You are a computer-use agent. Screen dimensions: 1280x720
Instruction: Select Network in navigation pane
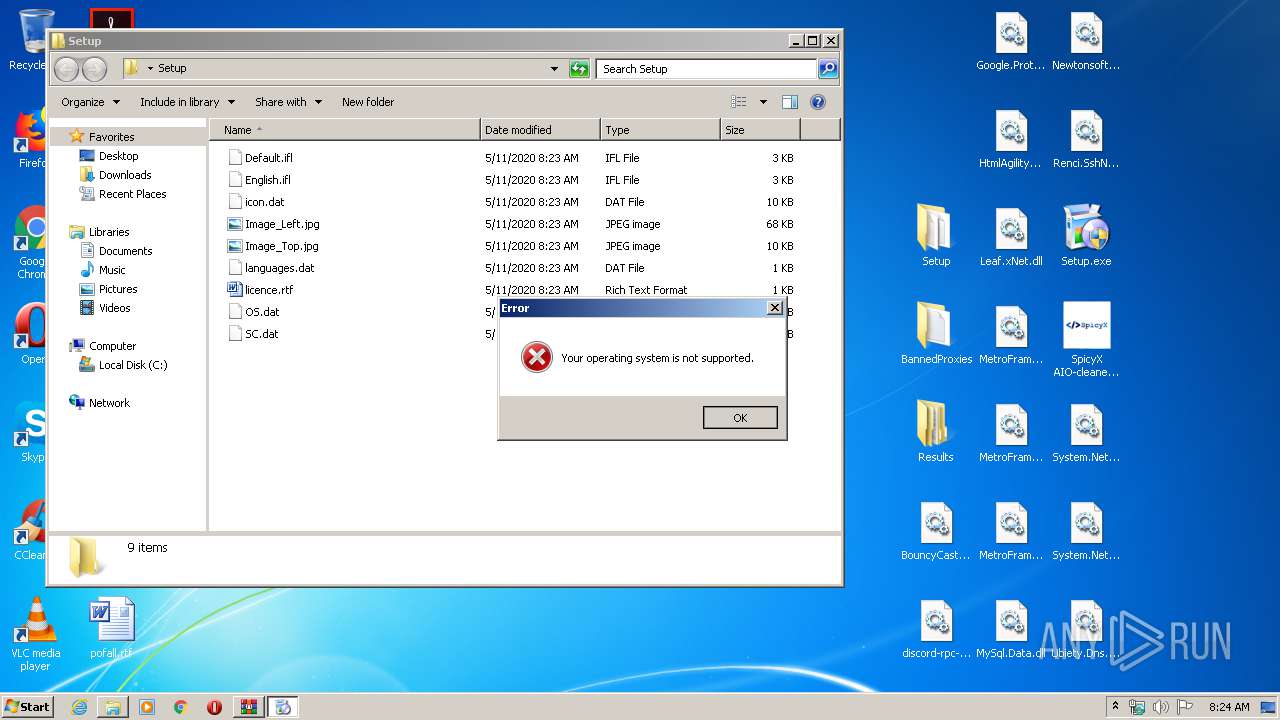(109, 403)
